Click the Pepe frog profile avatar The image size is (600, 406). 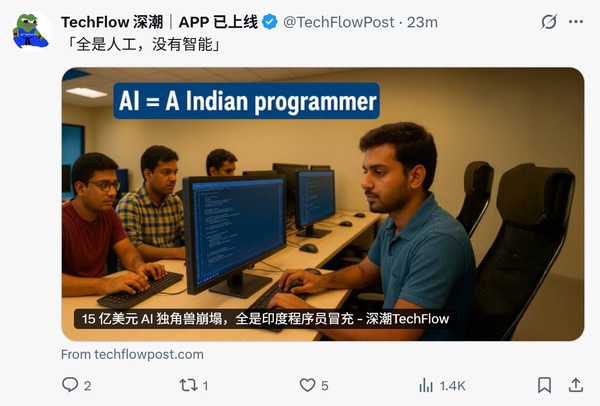click(x=32, y=31)
